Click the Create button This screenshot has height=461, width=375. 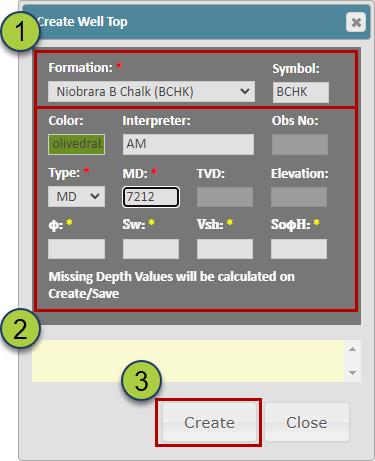point(209,422)
